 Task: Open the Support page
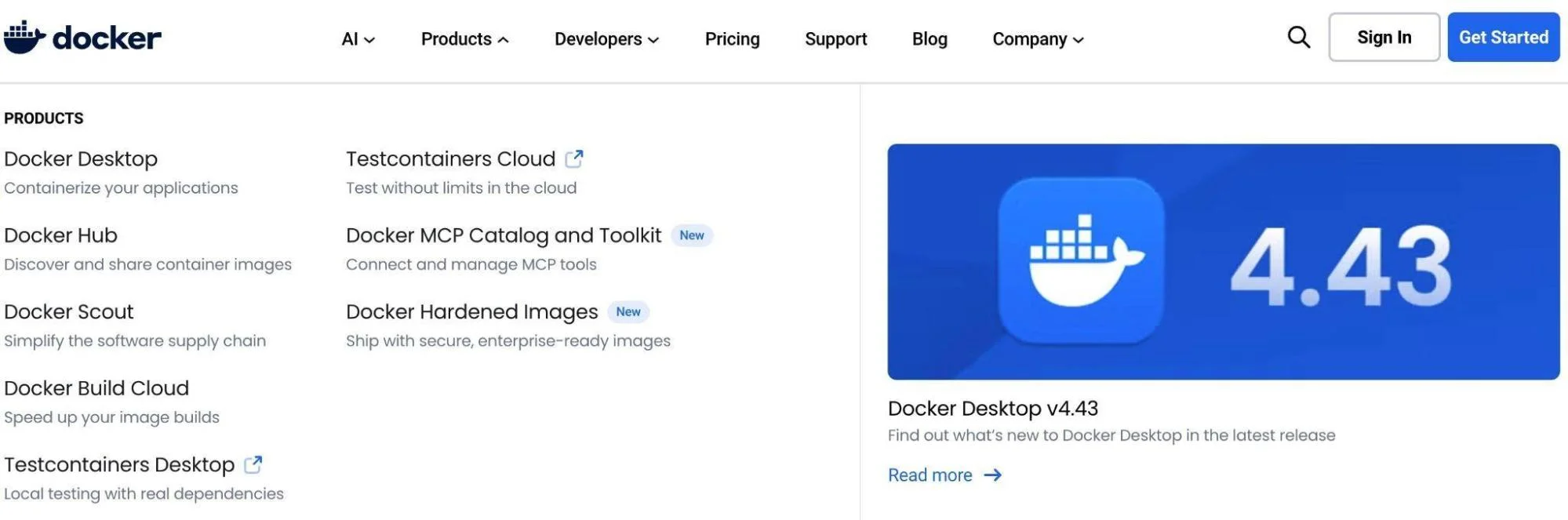pos(835,39)
